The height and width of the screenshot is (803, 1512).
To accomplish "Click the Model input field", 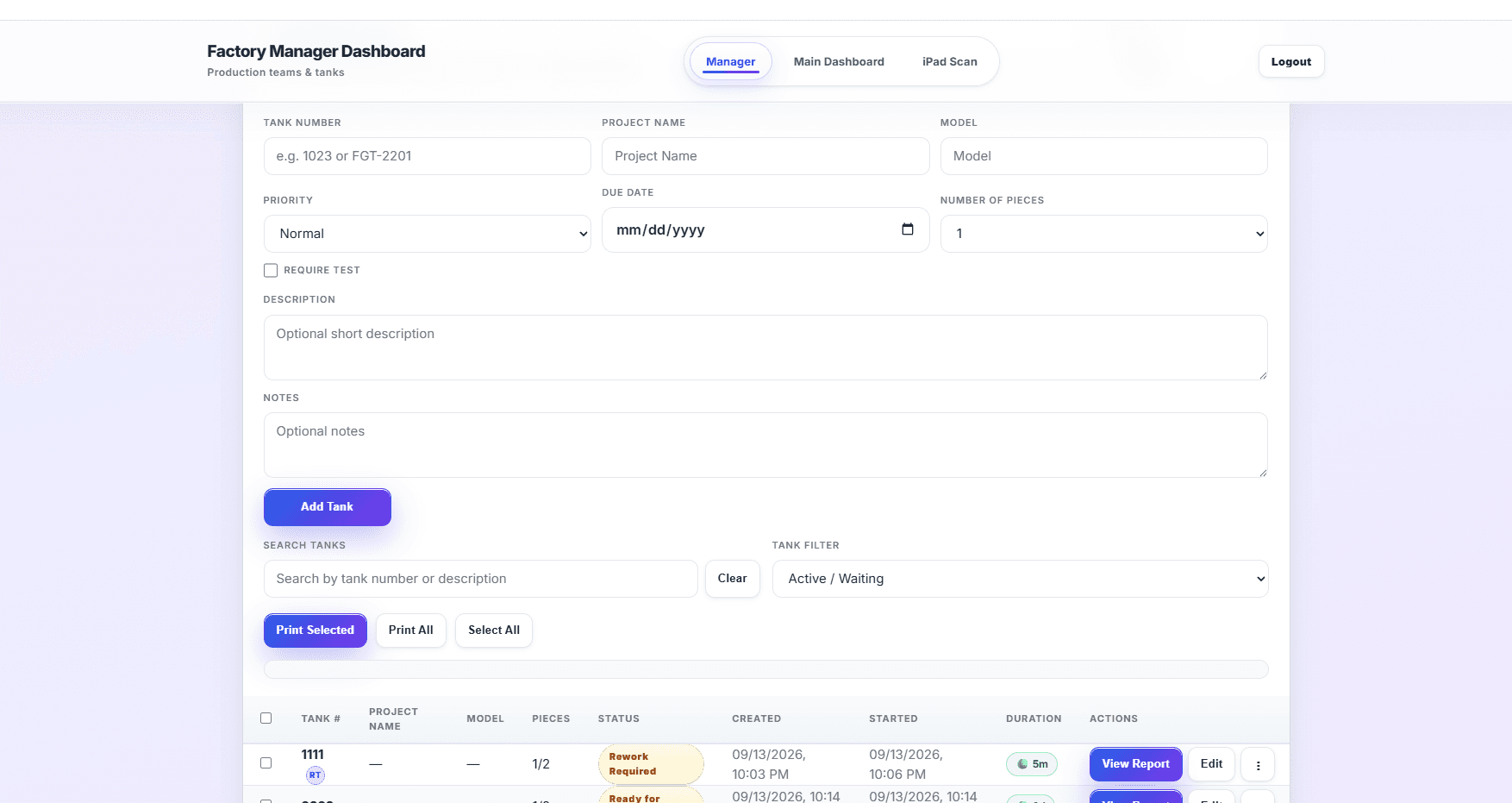I will click(1104, 156).
